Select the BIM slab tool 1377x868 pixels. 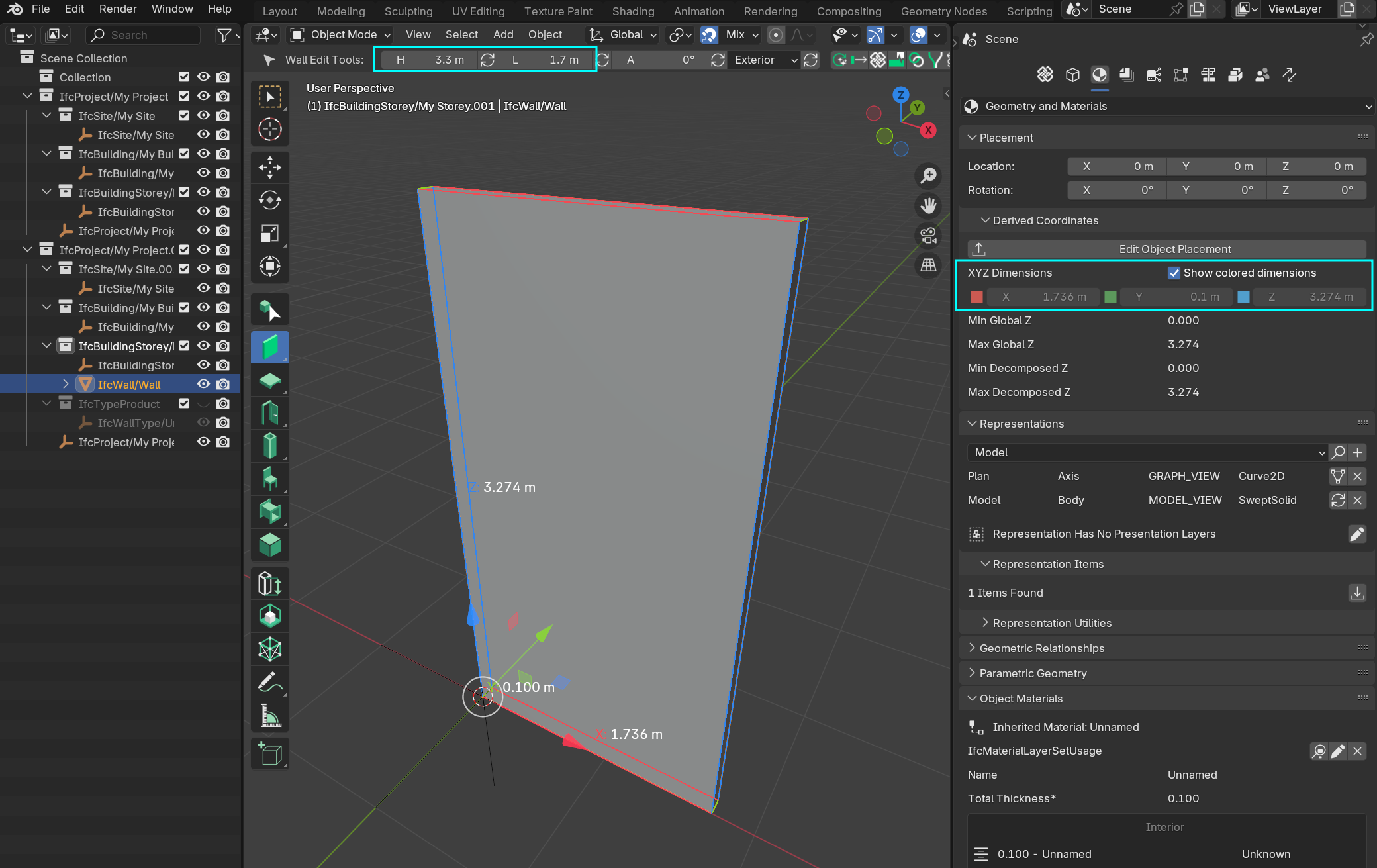(x=270, y=380)
